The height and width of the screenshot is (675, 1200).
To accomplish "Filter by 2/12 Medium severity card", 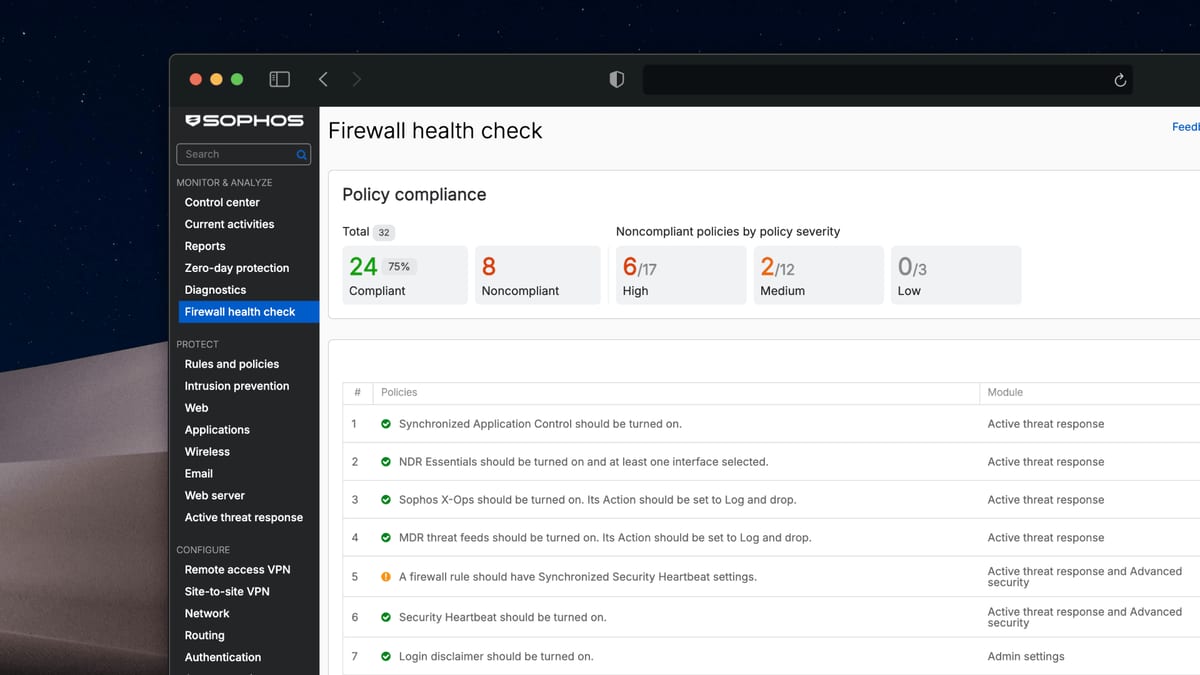I will pos(818,275).
